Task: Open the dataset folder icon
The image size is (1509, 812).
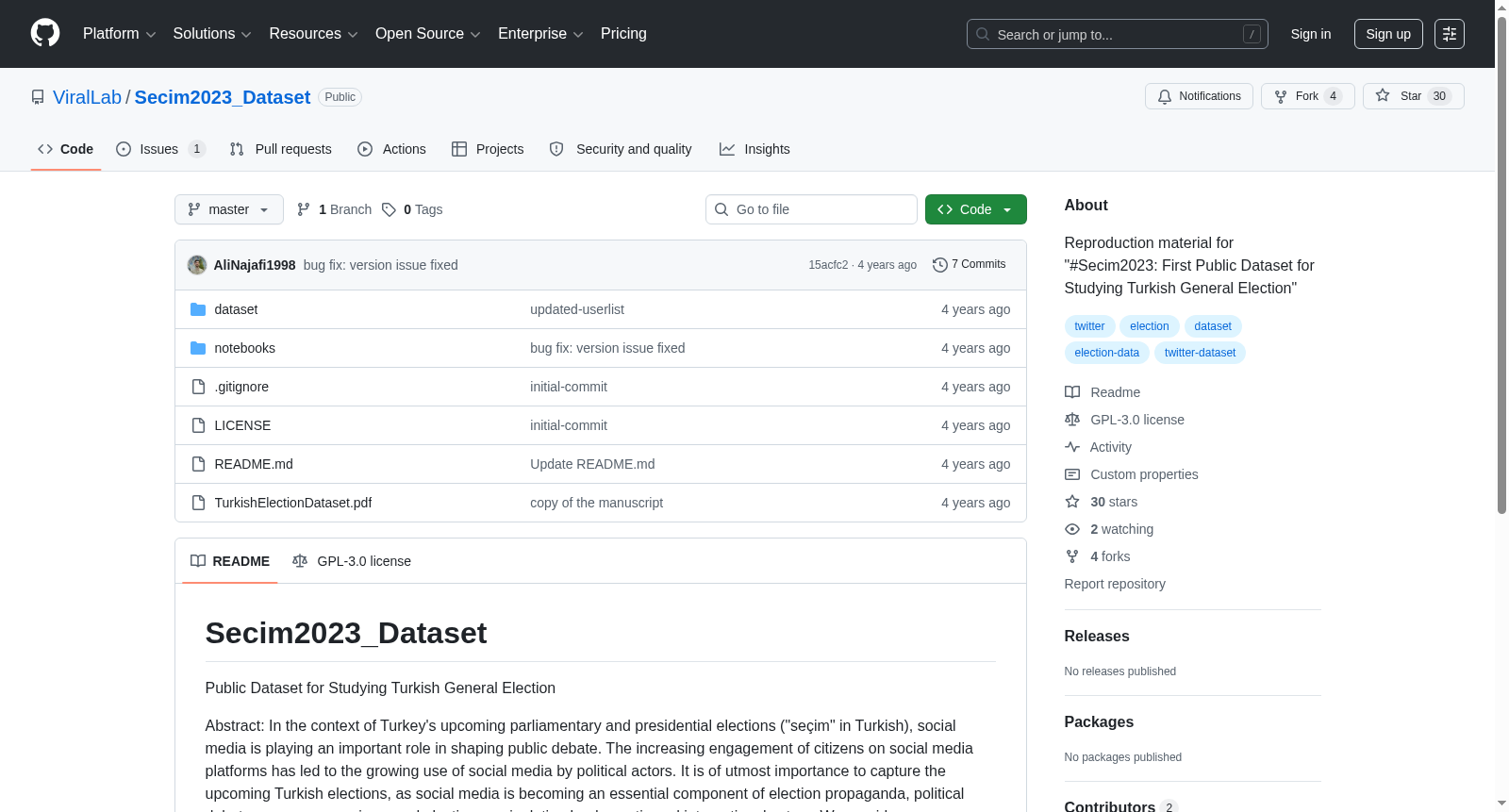Action: [198, 309]
